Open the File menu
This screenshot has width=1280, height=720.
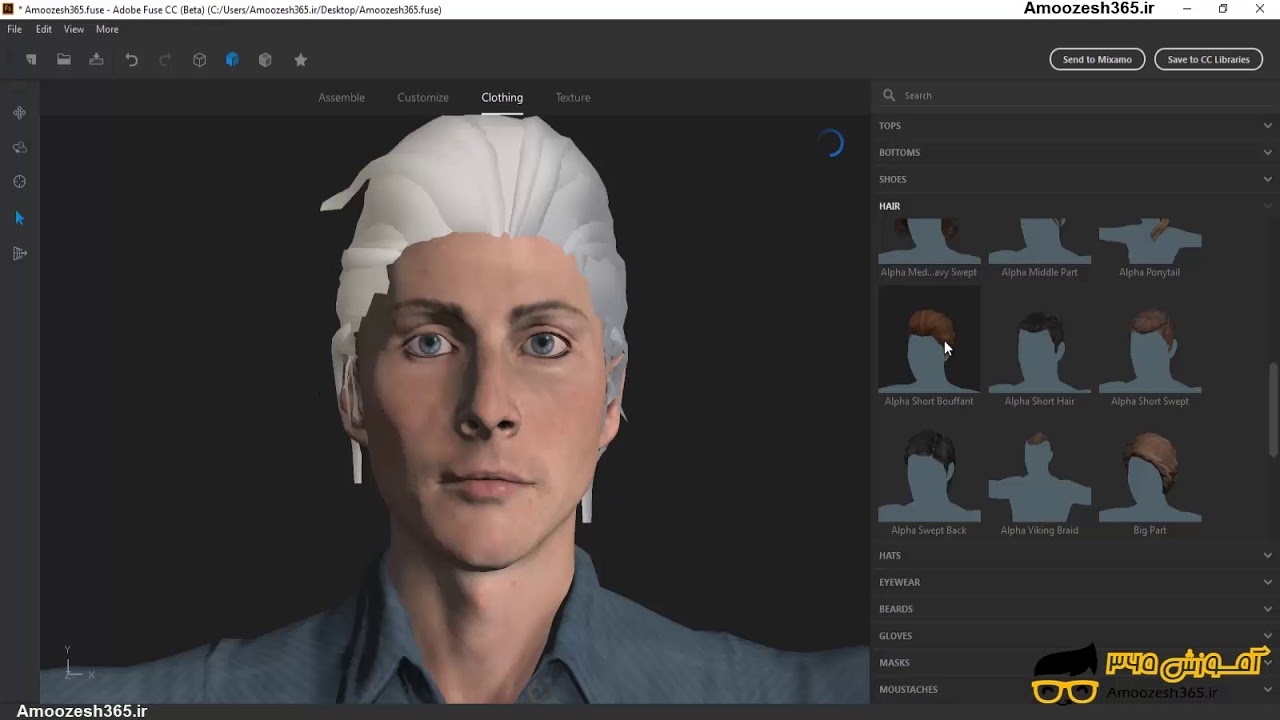[x=15, y=29]
